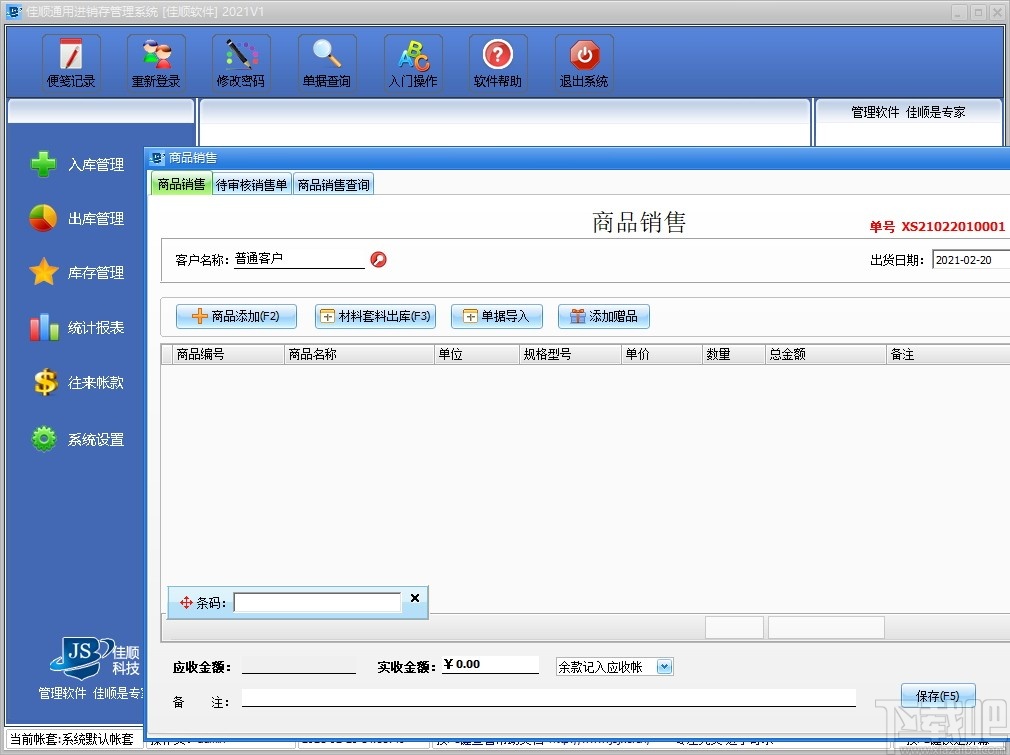This screenshot has height=755, width=1010.
Task: Click 添加赠品 to add a gift item
Action: click(603, 315)
